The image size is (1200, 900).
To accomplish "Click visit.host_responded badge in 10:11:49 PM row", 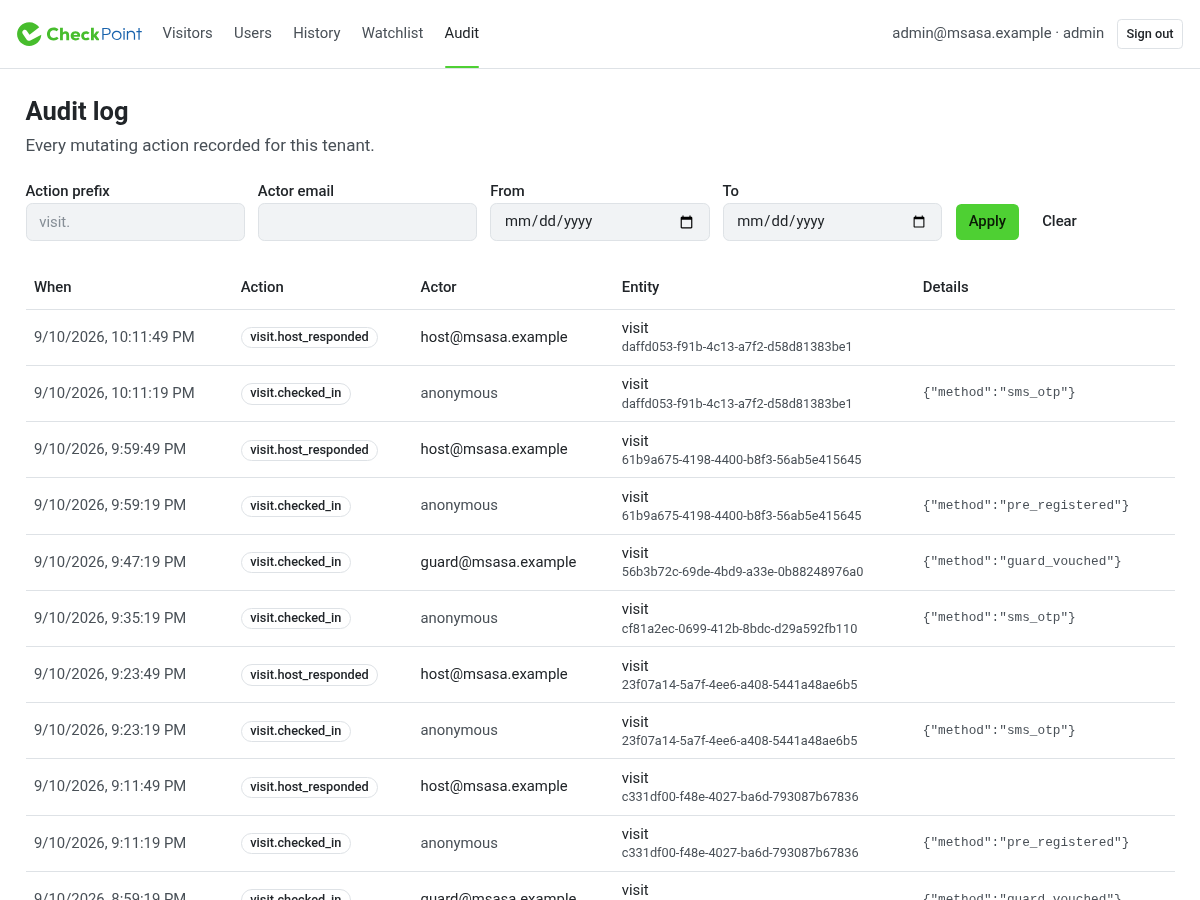I will 309,337.
